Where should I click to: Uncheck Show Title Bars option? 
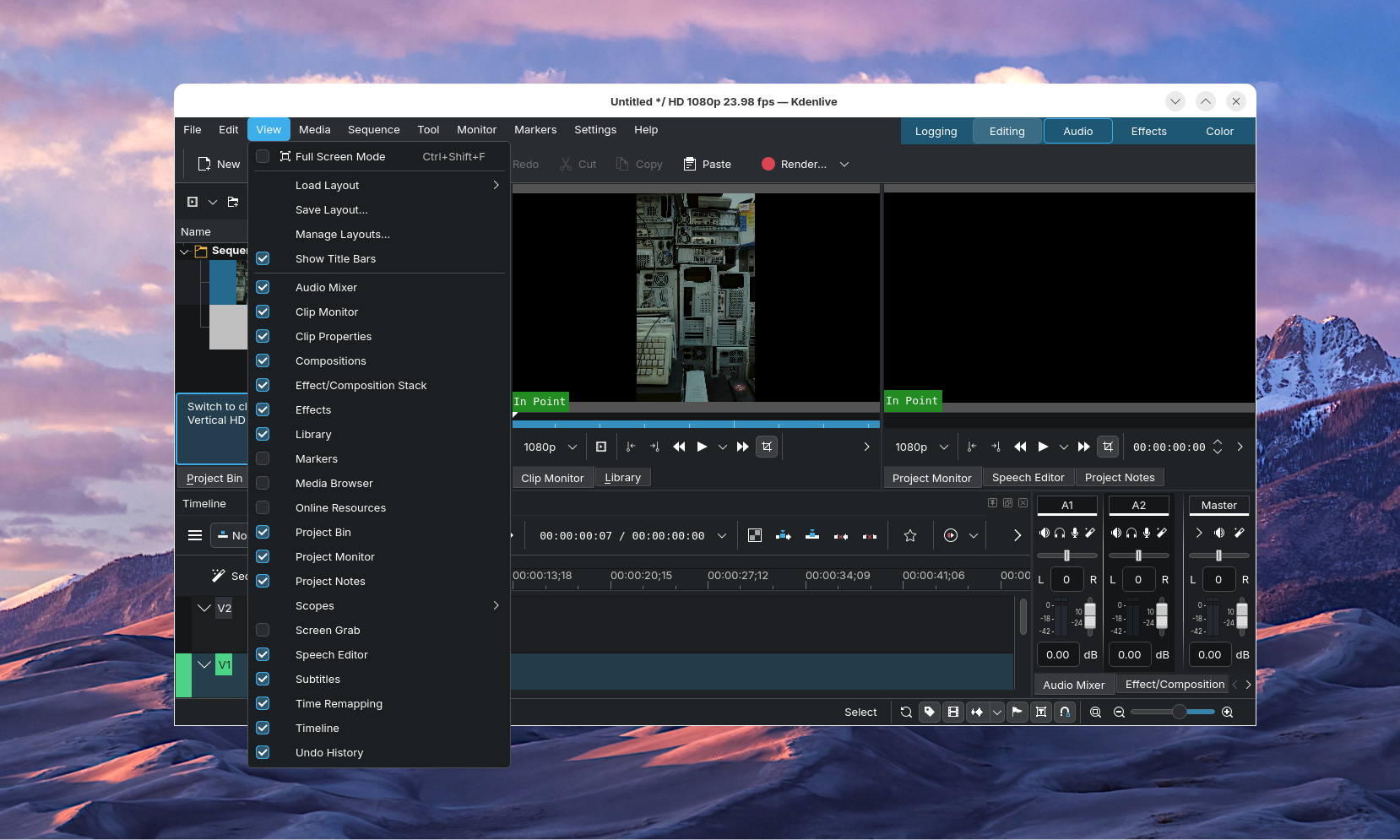pyautogui.click(x=263, y=258)
